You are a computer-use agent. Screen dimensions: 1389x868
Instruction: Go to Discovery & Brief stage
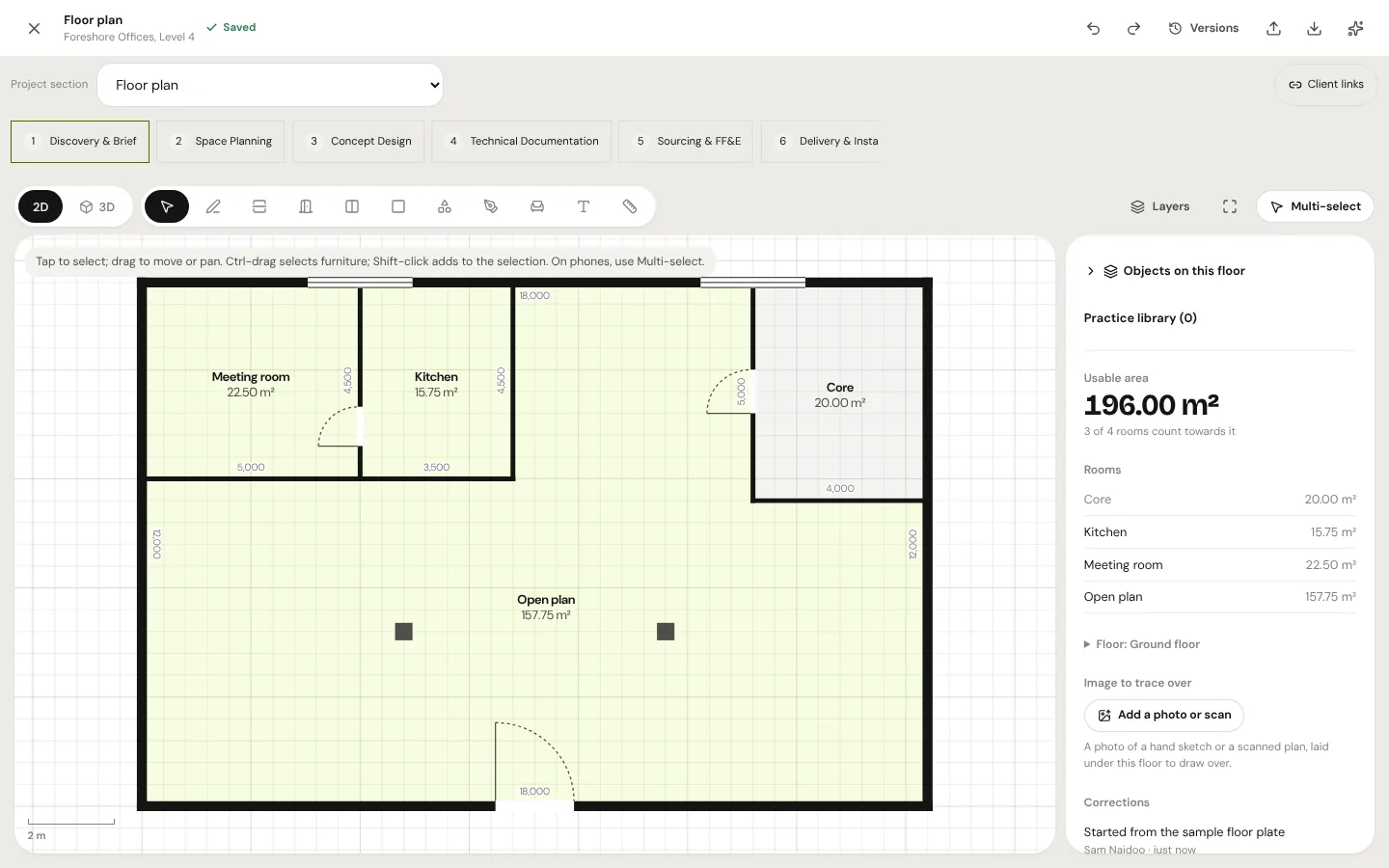[x=80, y=141]
